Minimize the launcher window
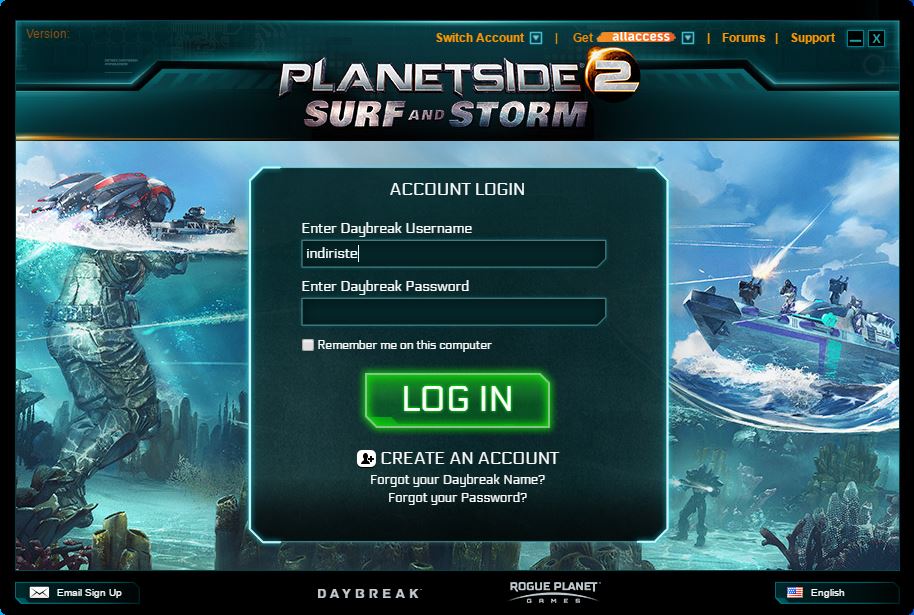The width and height of the screenshot is (914, 615). pyautogui.click(x=855, y=38)
